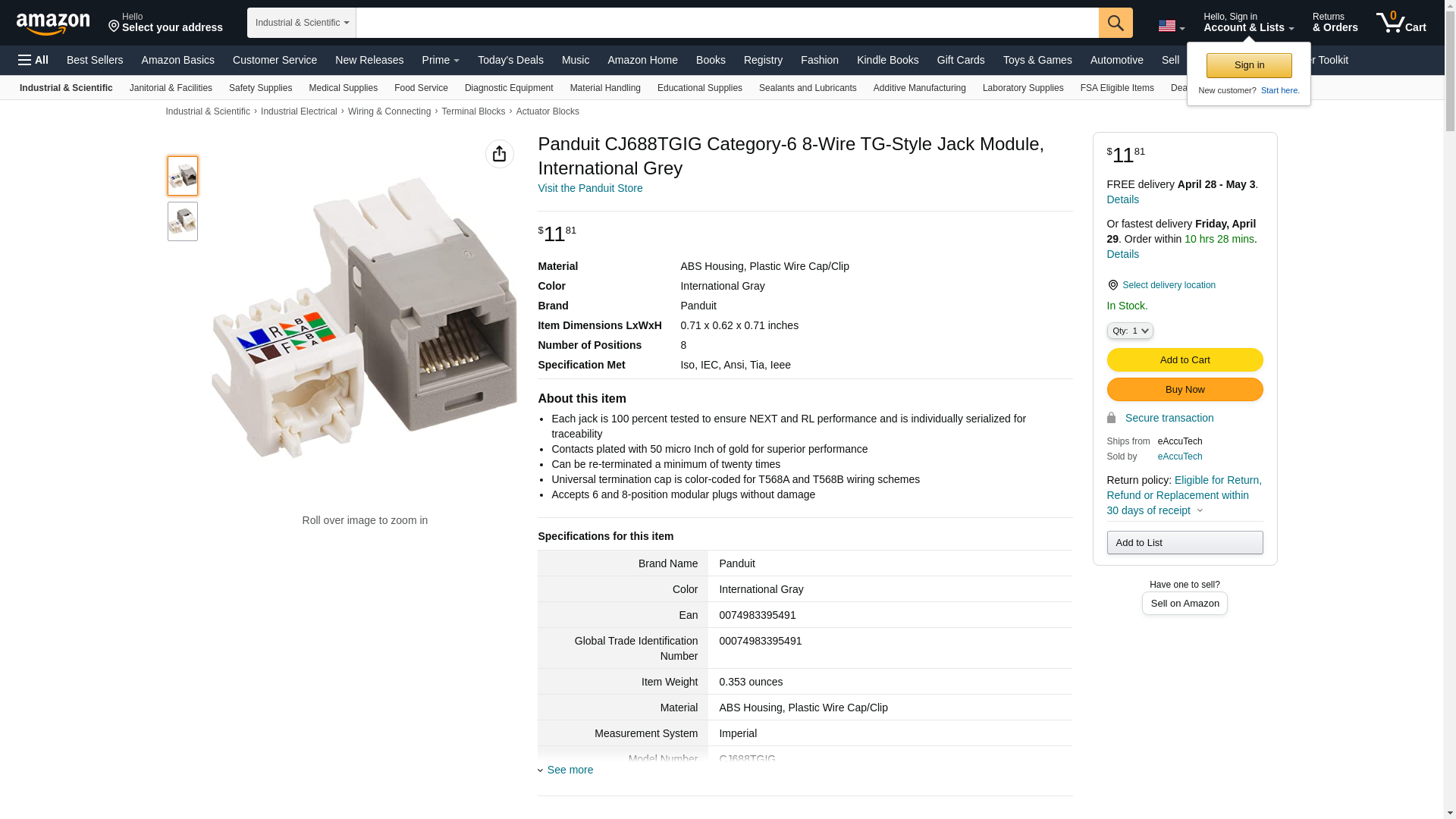Open the Safety Supplies category tab
Screen dimensions: 1456x819
260,88
